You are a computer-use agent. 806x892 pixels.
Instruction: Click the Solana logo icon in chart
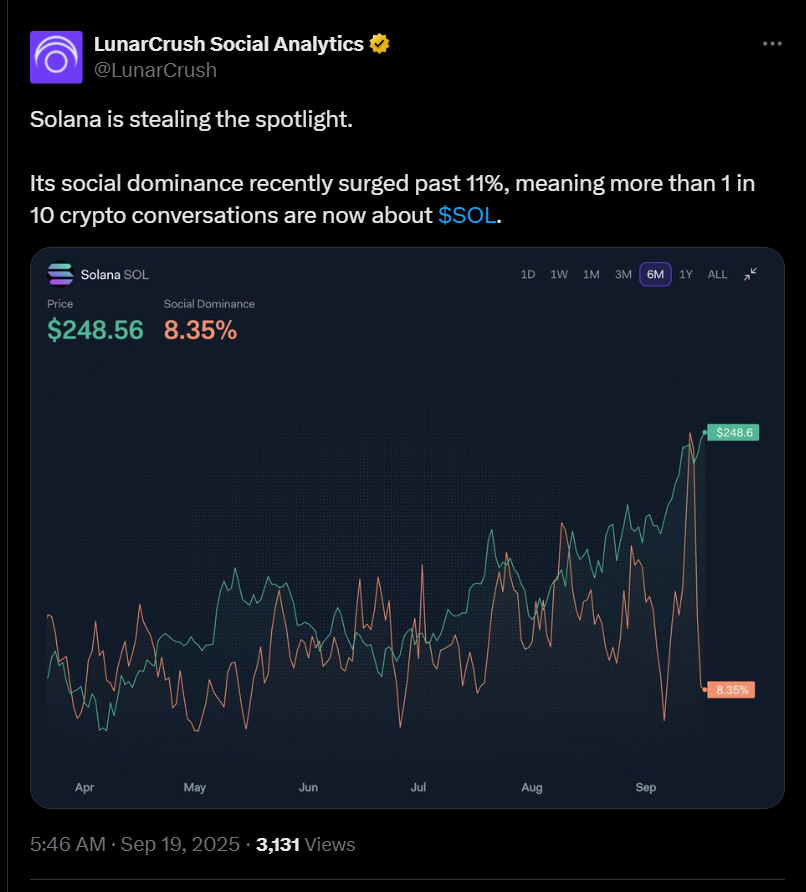(x=60, y=274)
